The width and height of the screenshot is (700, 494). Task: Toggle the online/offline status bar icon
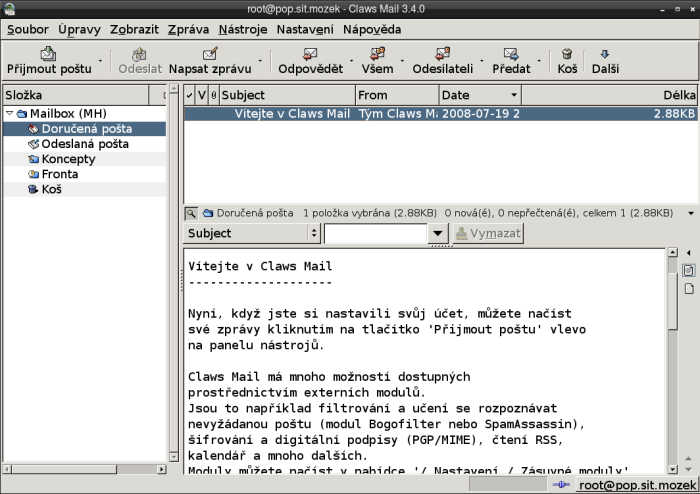[x=560, y=484]
